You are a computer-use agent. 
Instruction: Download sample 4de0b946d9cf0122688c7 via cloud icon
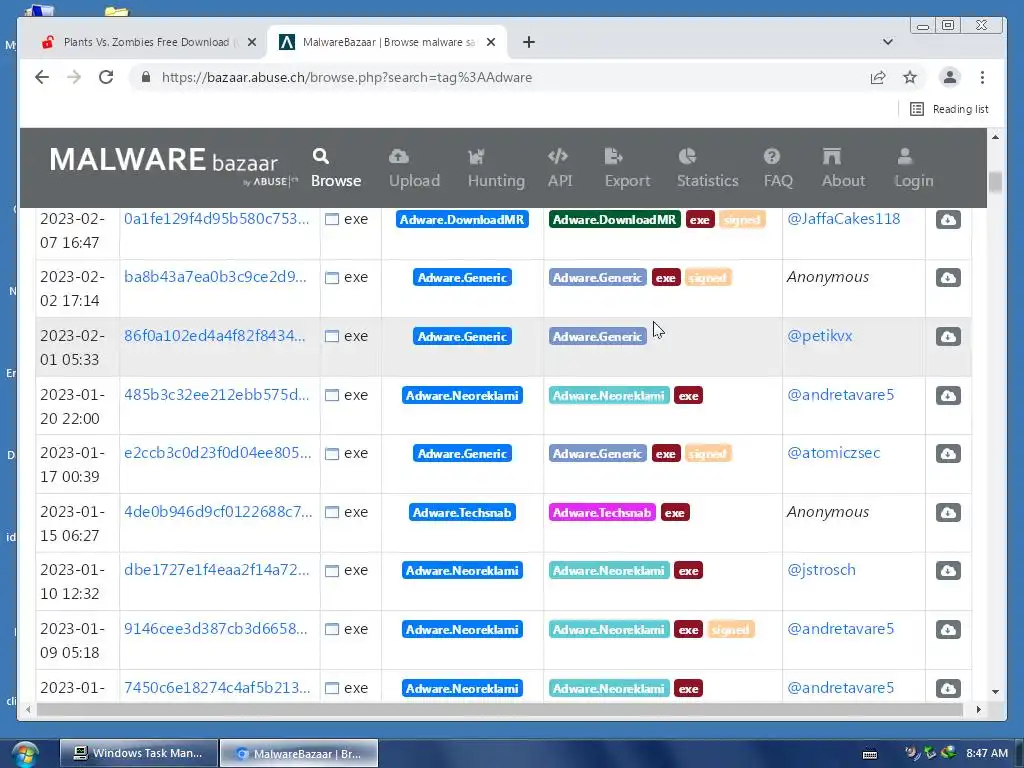[948, 512]
